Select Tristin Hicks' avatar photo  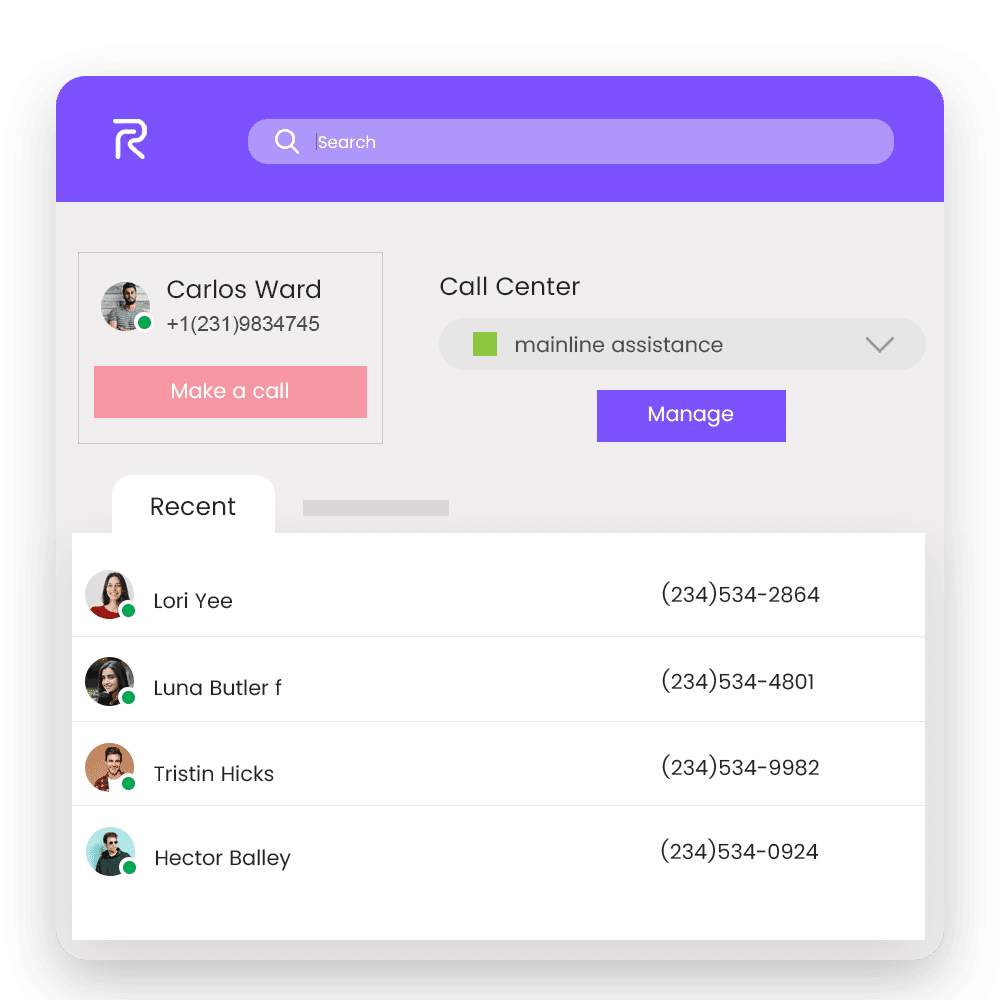[x=110, y=767]
